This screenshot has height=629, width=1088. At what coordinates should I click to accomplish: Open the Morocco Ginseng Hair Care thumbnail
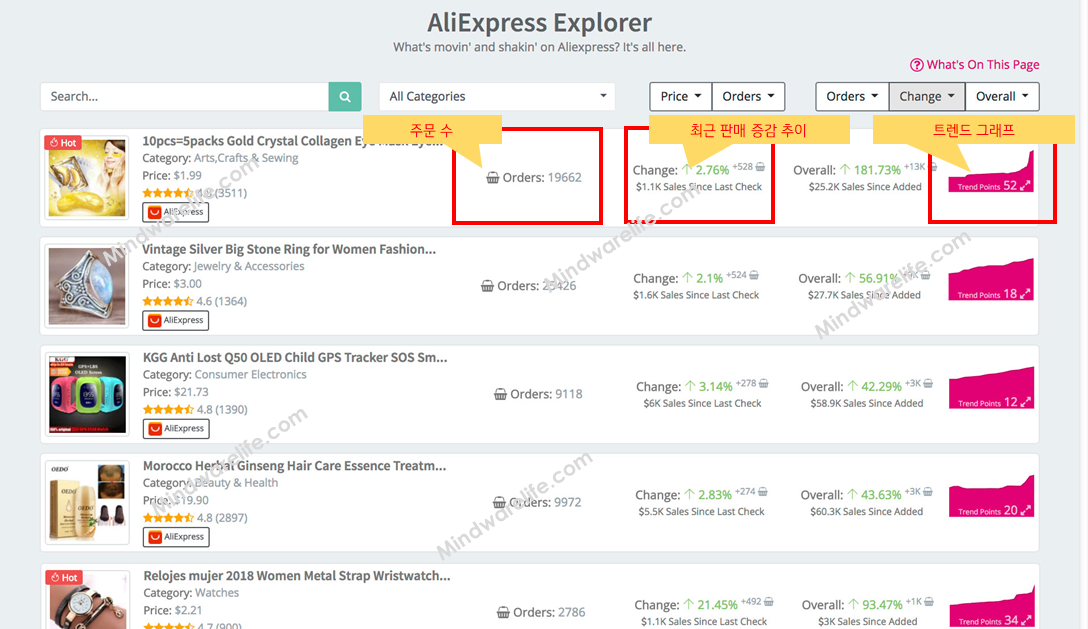87,502
